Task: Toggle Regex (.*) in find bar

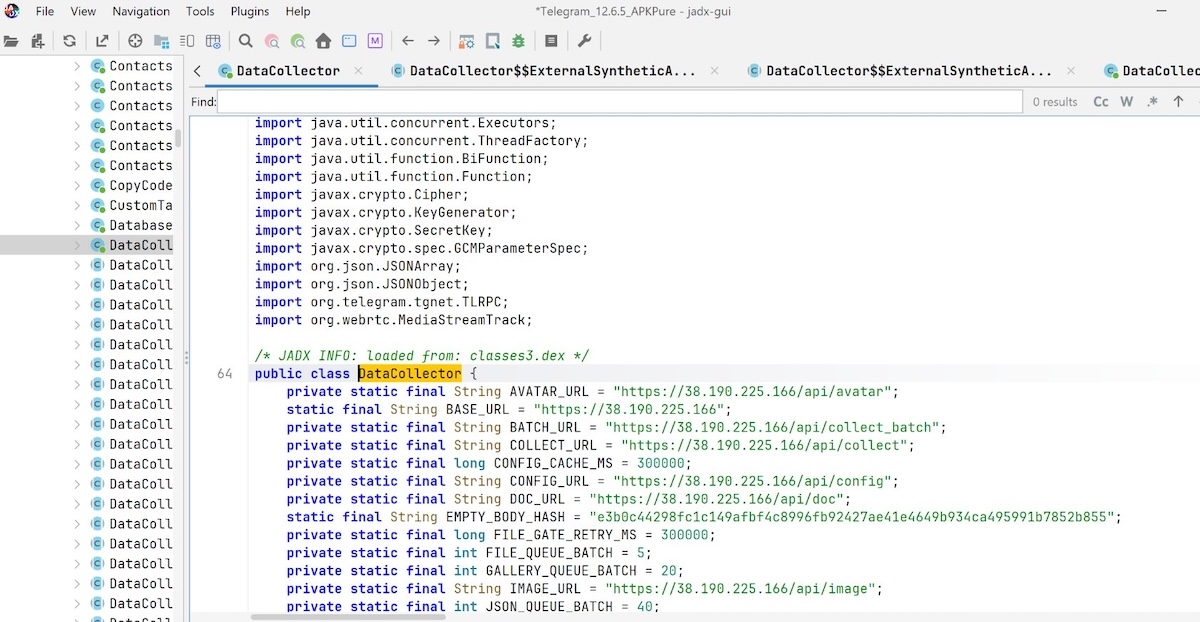Action: tap(1152, 102)
